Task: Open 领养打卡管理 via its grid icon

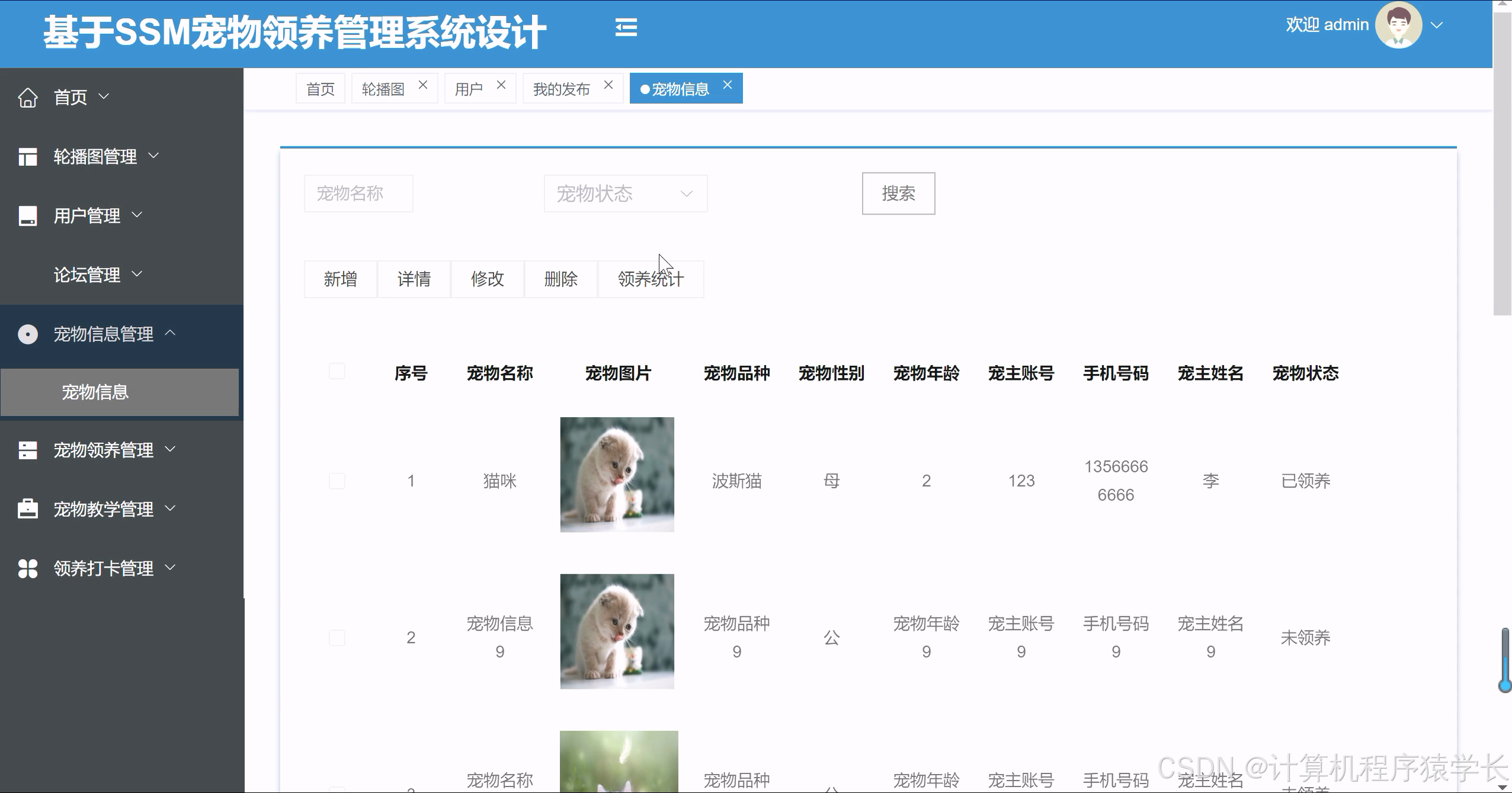Action: pyautogui.click(x=28, y=568)
